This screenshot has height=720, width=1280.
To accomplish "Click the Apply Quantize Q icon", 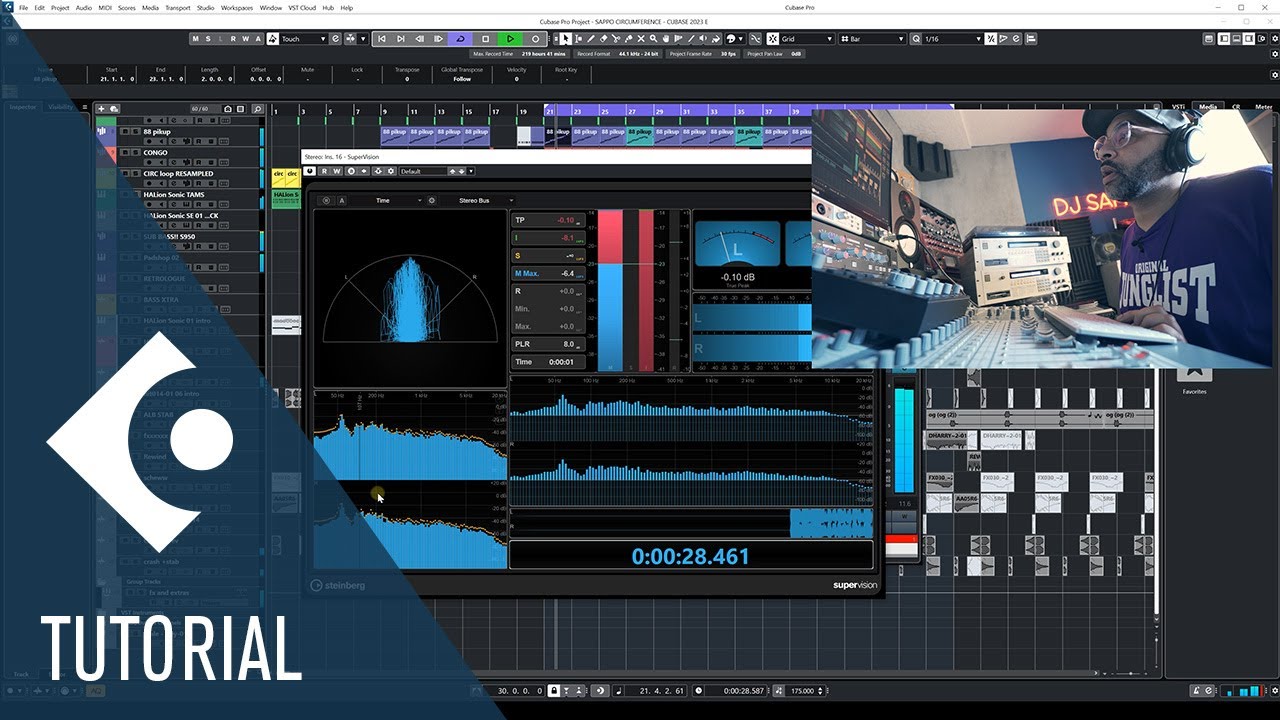I will (916, 39).
